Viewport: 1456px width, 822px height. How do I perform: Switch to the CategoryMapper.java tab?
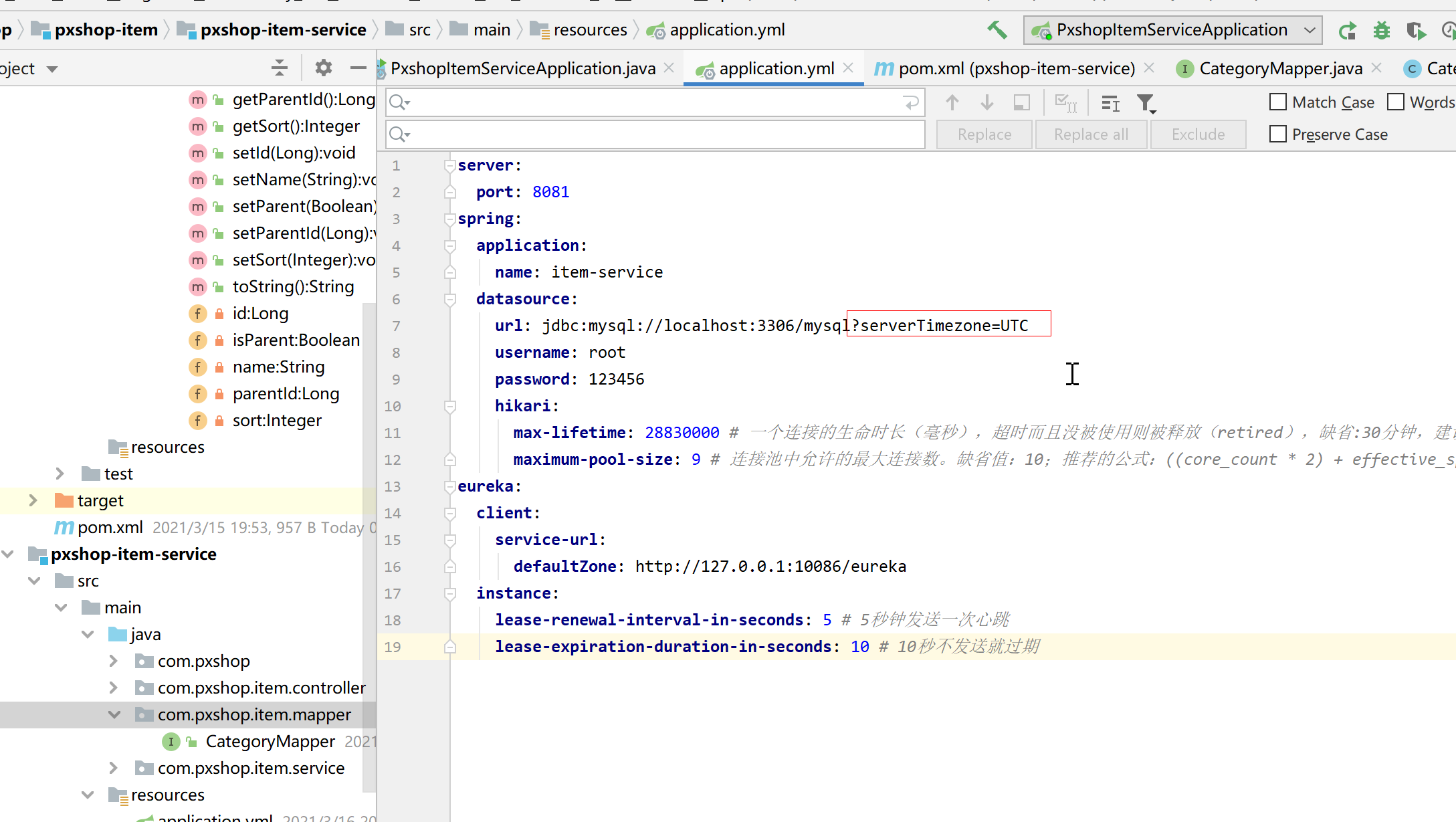tap(1279, 68)
